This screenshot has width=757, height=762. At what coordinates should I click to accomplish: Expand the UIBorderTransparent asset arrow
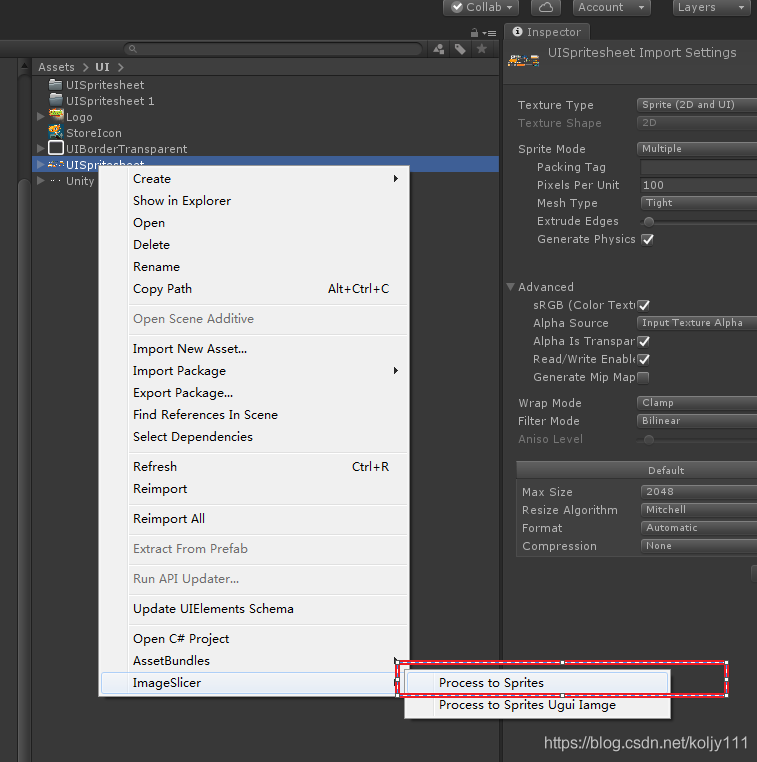(x=41, y=148)
